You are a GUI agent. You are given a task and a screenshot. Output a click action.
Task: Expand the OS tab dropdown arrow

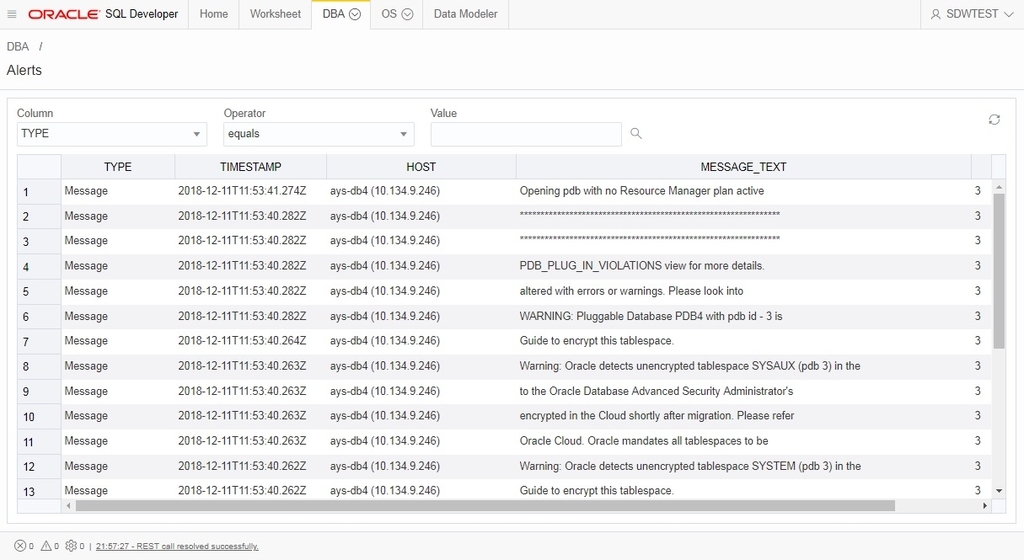407,14
